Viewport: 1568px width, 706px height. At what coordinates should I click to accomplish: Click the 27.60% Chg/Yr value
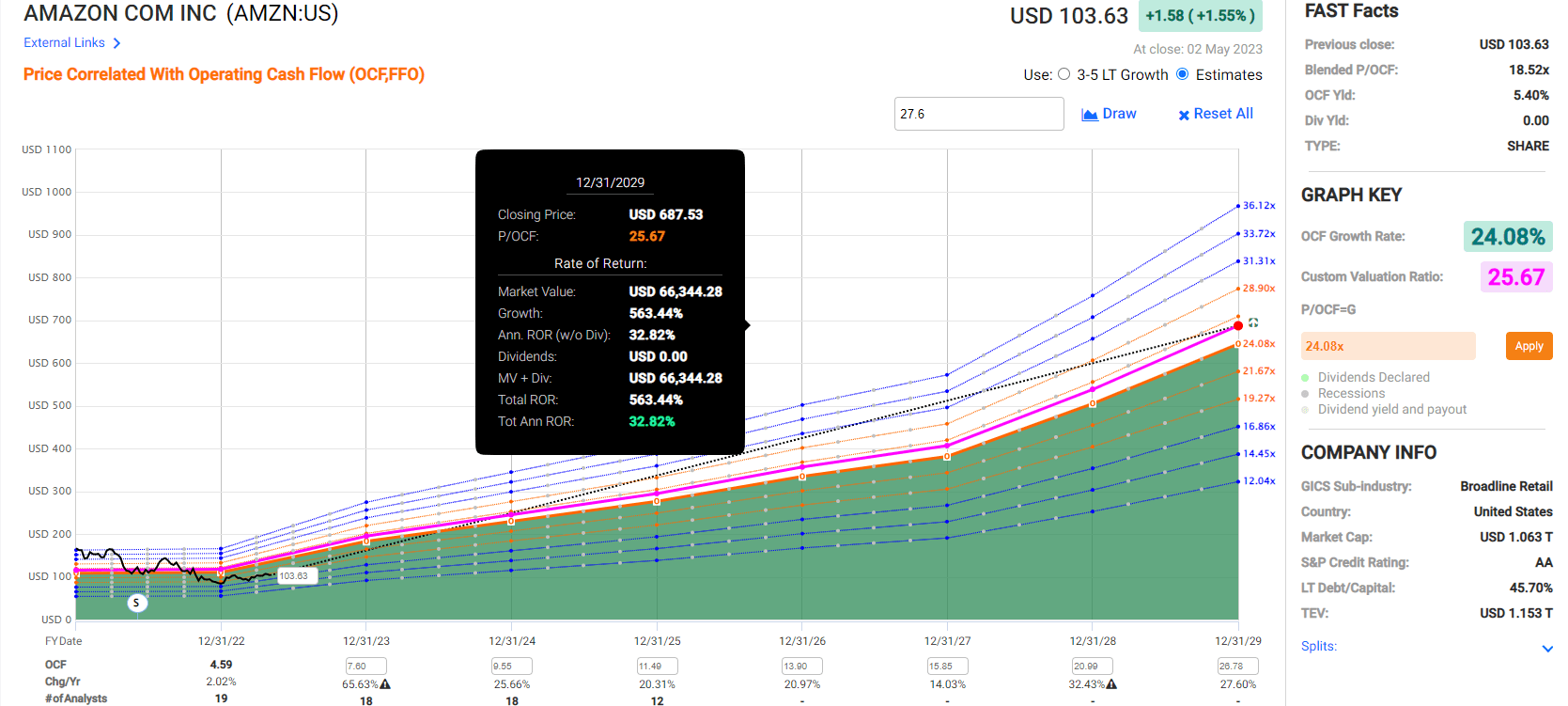pyautogui.click(x=1237, y=684)
